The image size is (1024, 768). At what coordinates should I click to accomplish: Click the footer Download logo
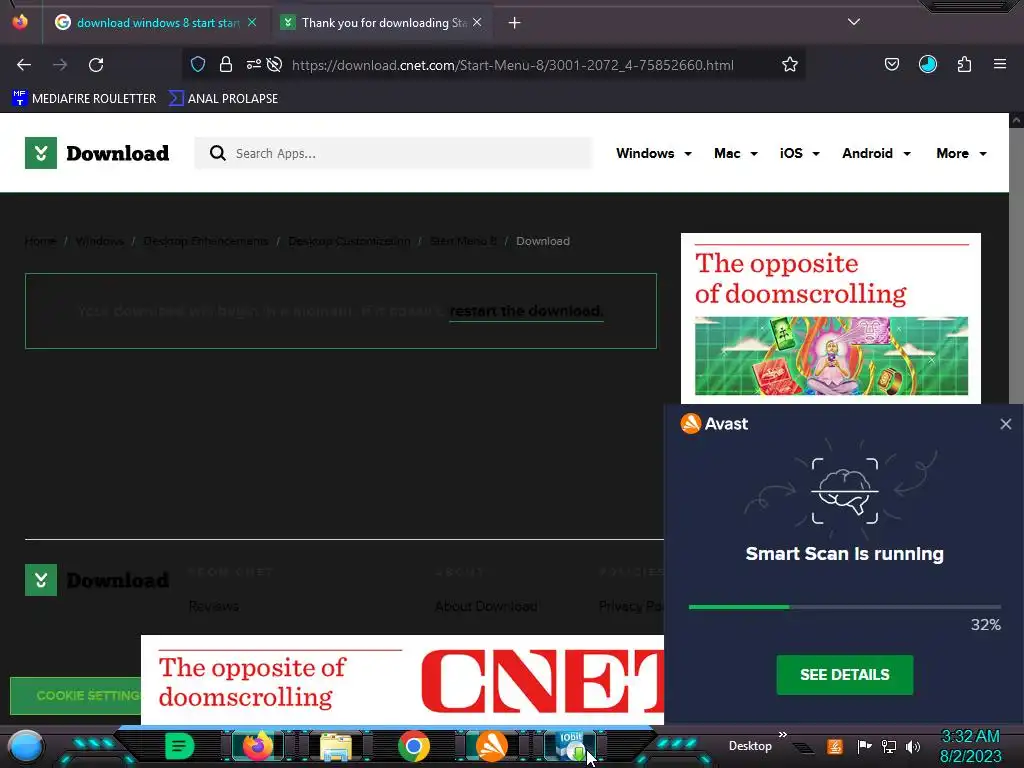97,580
